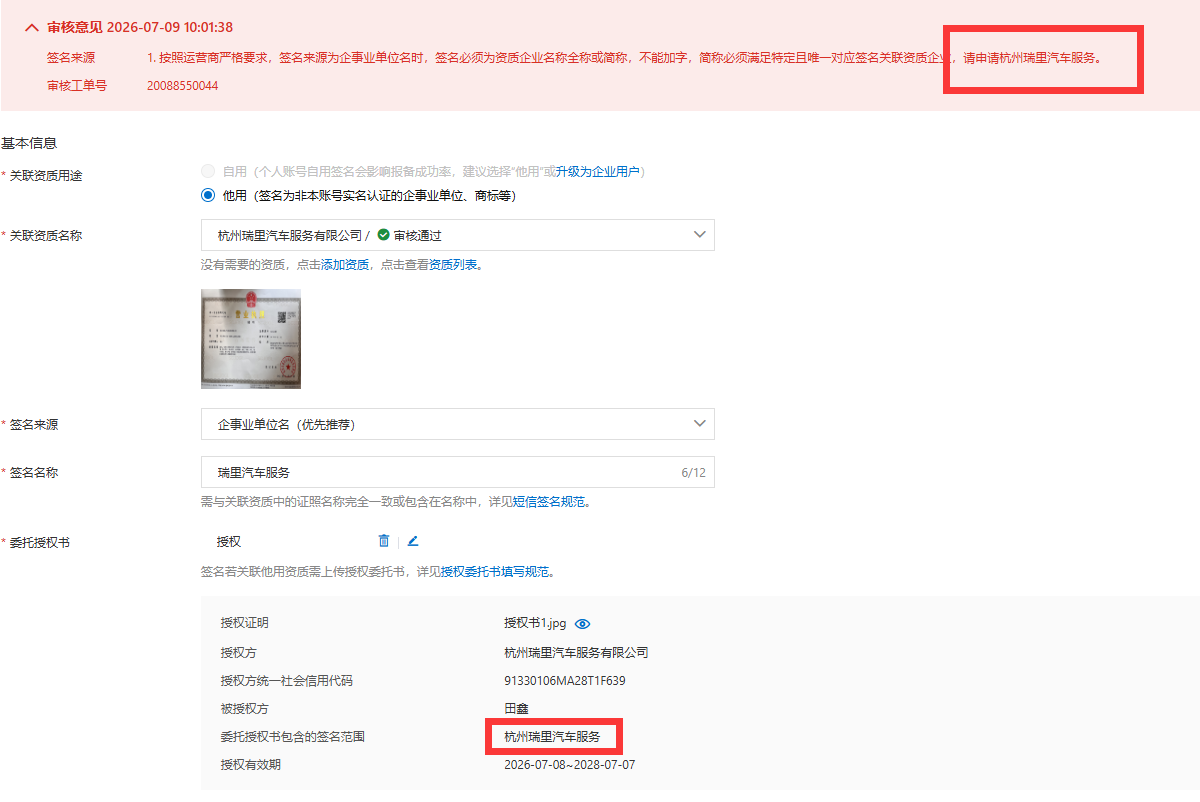Click the green 审核通过 check icon
Image resolution: width=1200 pixels, height=802 pixels.
[x=384, y=235]
